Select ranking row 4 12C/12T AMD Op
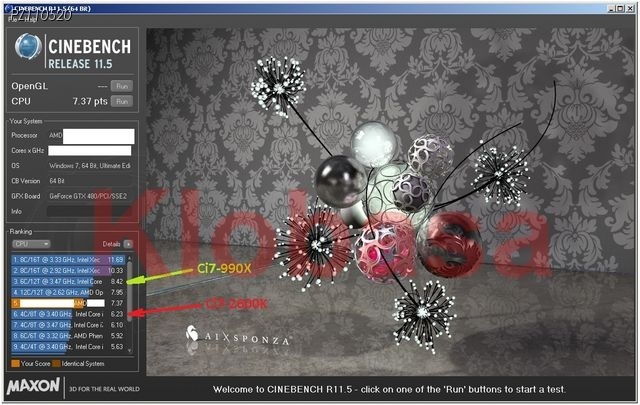640x405 pixels. point(68,292)
